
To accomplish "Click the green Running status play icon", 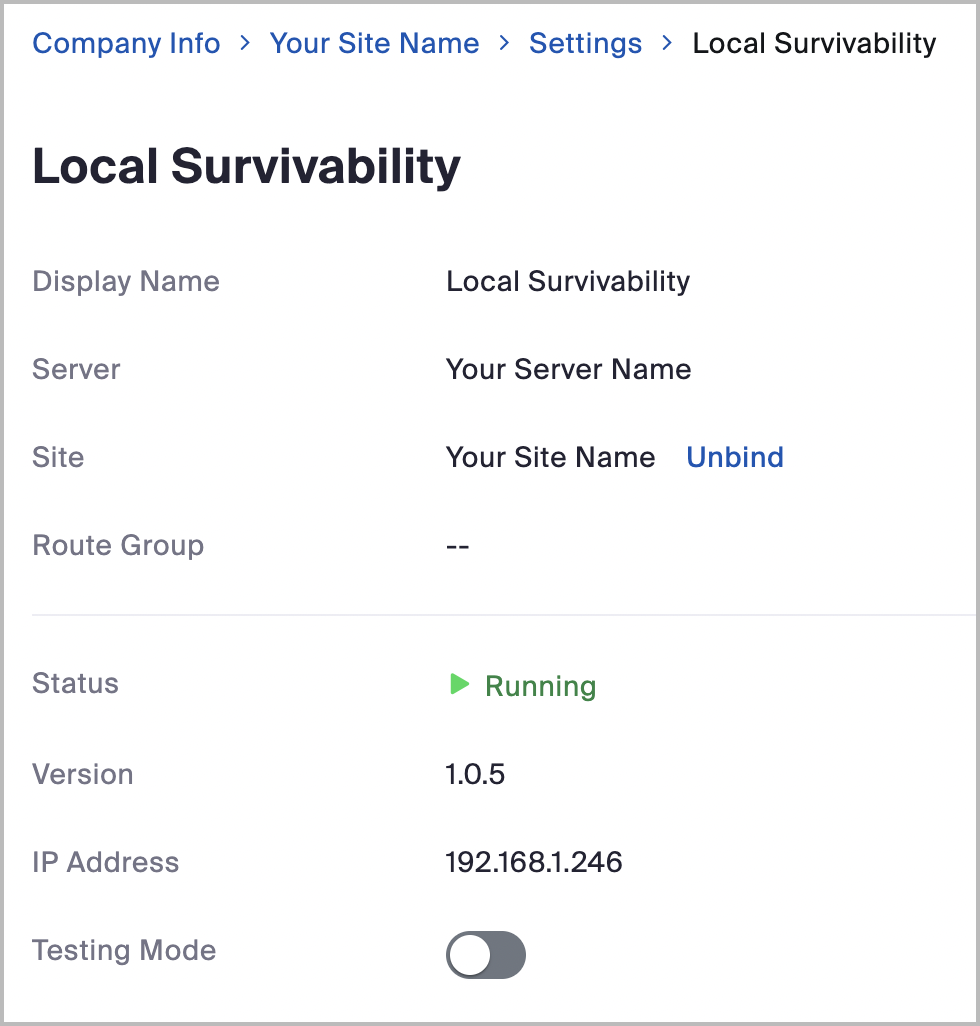I will coord(459,685).
